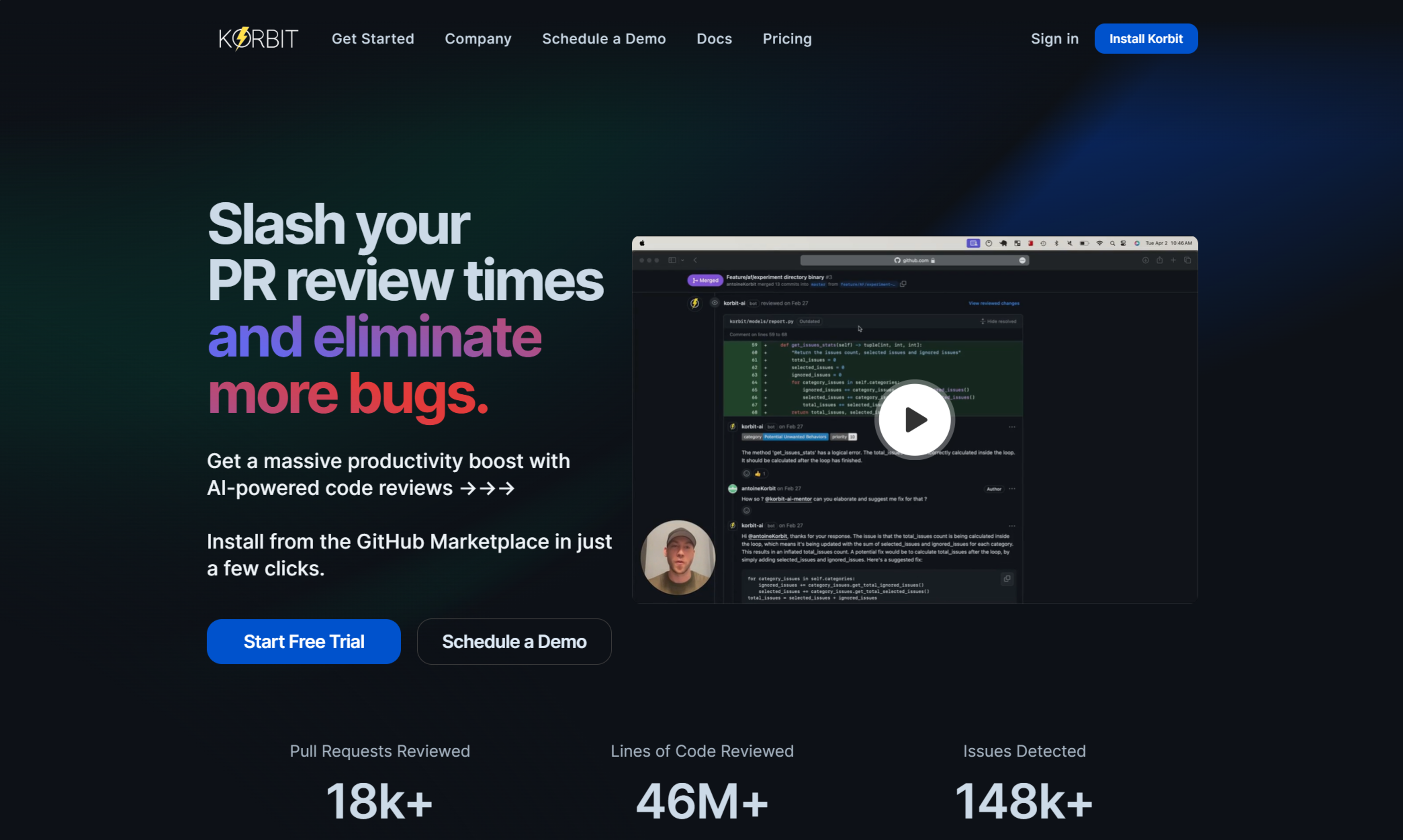
Task: Click Schedule a Demo in top navigation
Action: click(x=604, y=38)
